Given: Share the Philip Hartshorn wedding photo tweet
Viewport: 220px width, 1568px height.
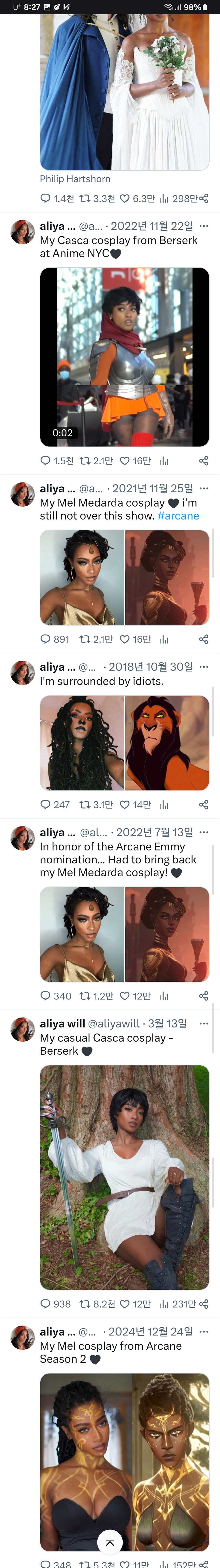Looking at the screenshot, I should tap(204, 199).
